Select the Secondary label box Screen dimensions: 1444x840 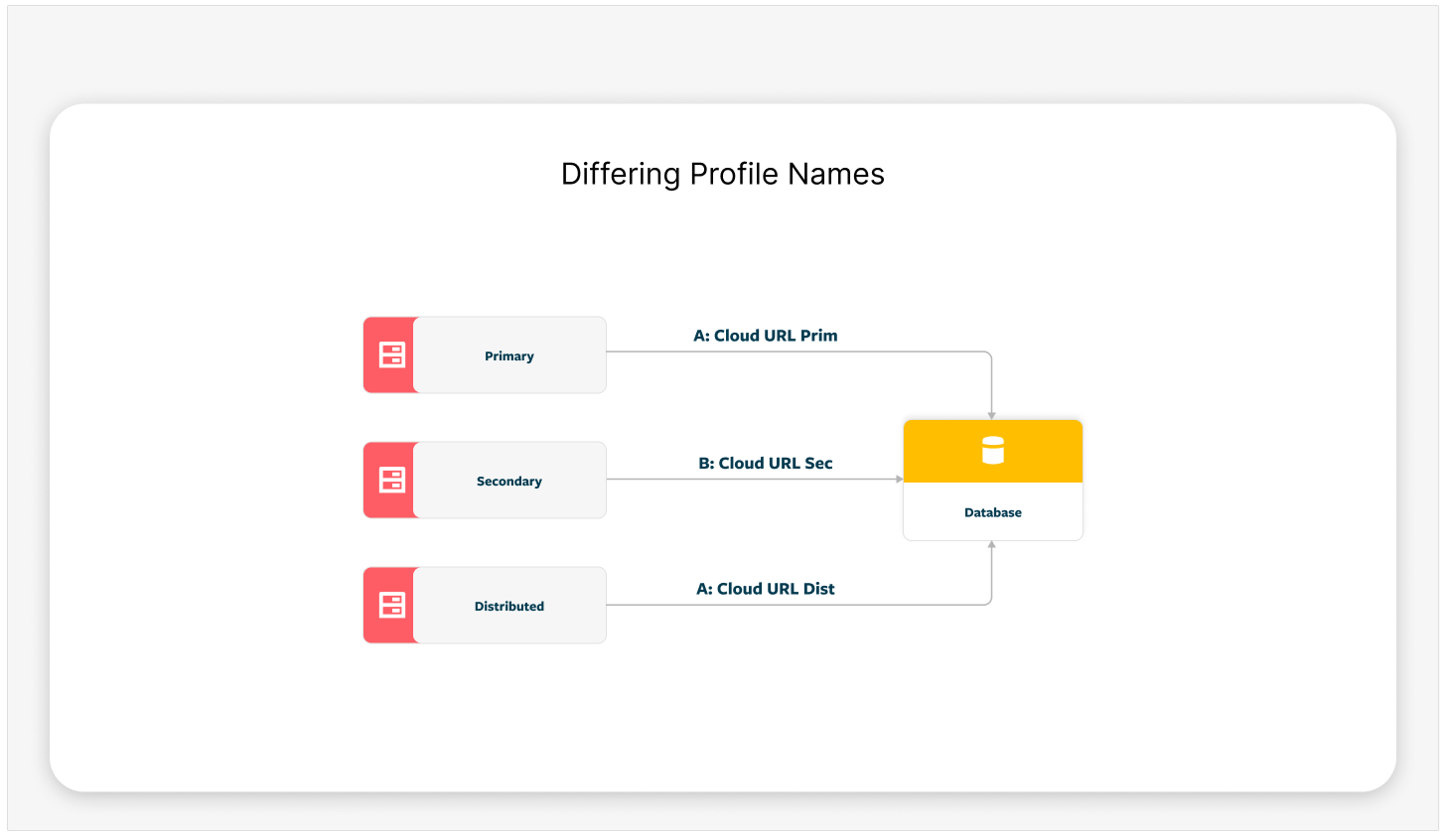tap(509, 481)
